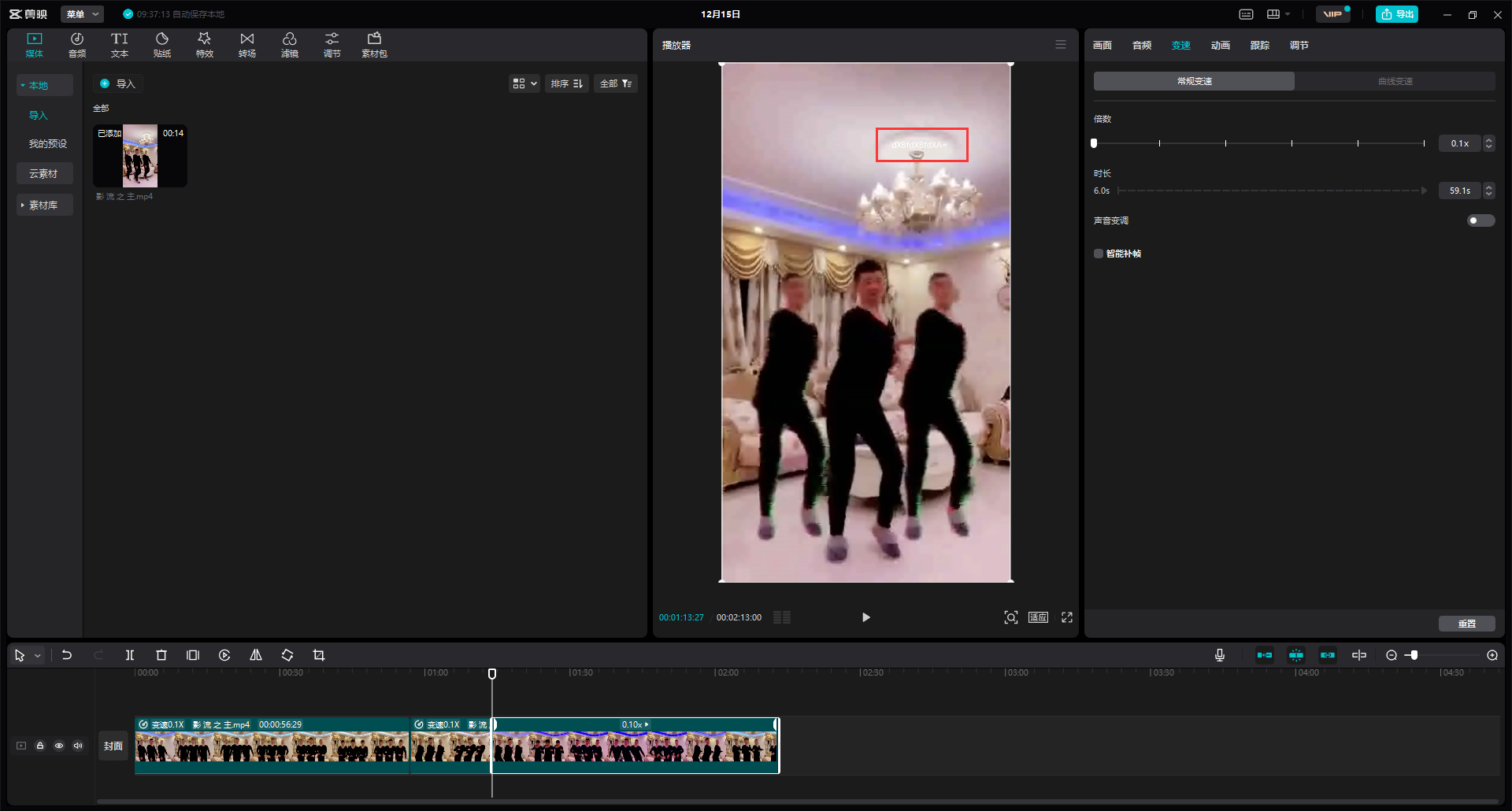Adjust the 时长 duration stepper arrows
Screen dimensions: 1512x811
click(x=1488, y=191)
